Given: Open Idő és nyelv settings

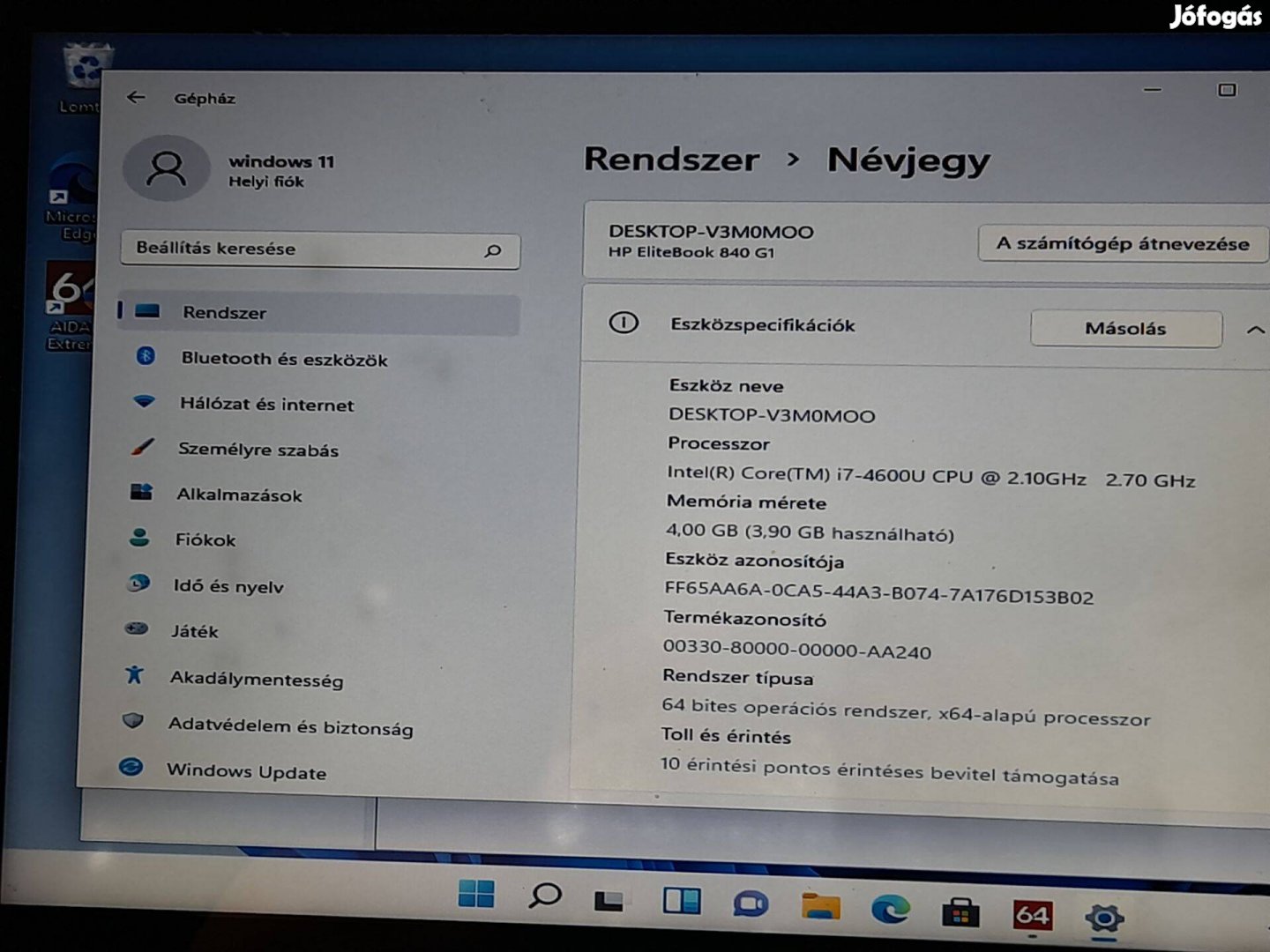Looking at the screenshot, I should tap(228, 585).
